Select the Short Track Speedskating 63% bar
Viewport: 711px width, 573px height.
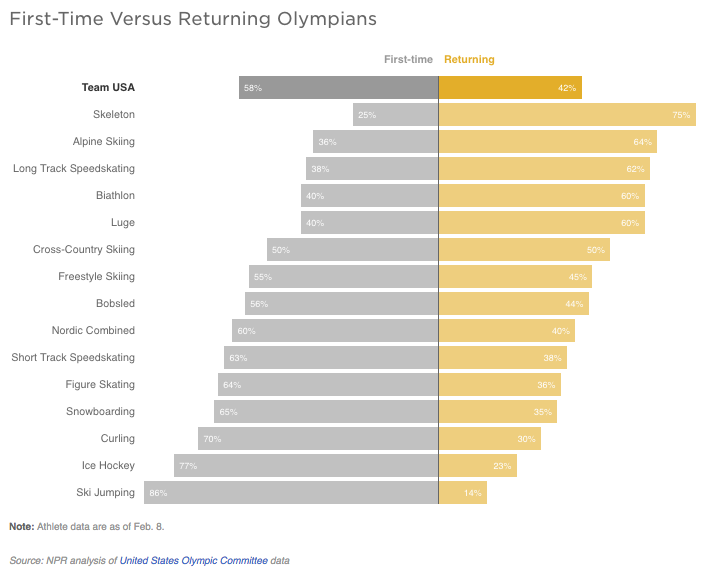point(331,357)
